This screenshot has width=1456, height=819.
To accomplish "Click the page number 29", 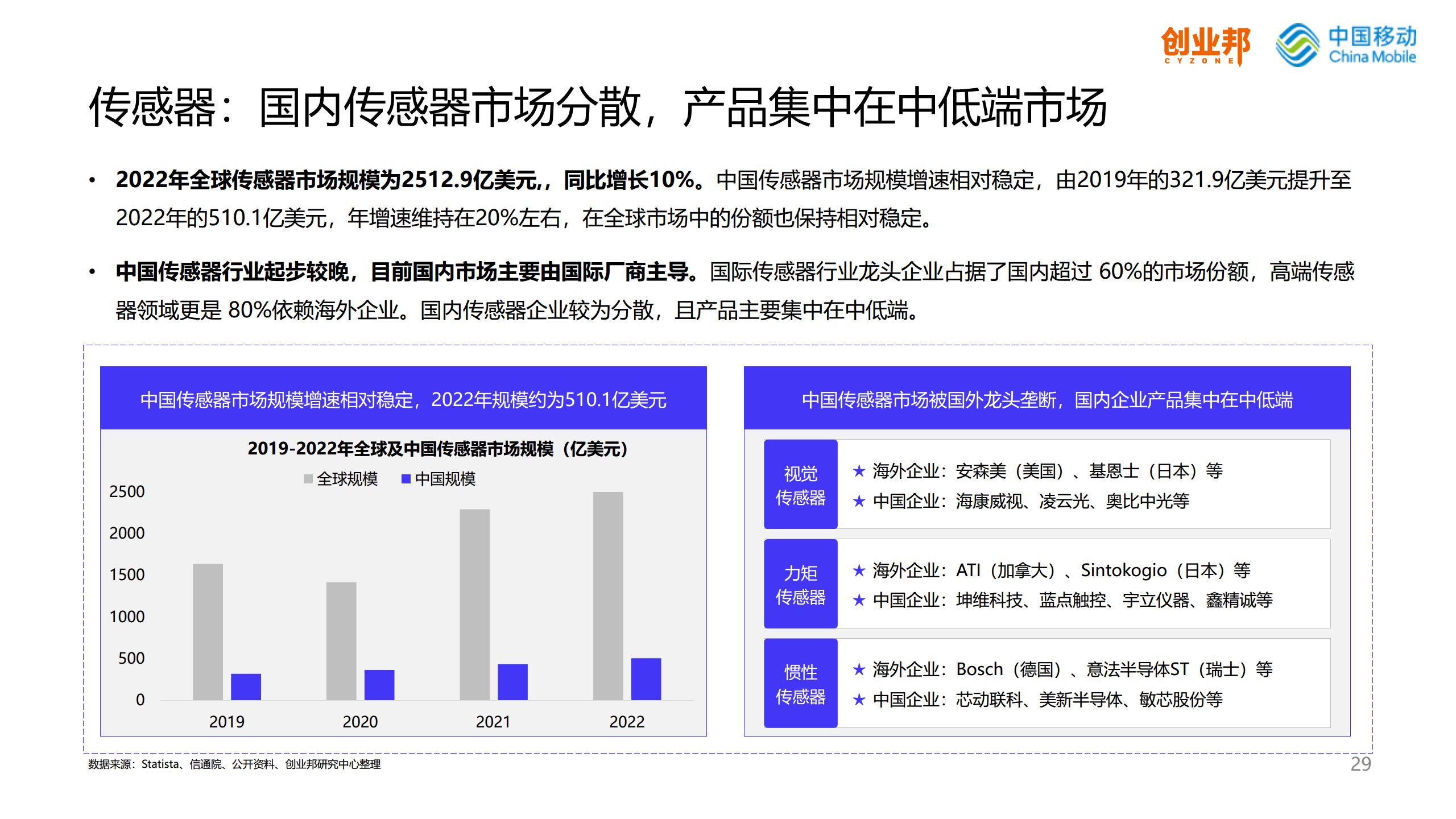I will tap(1361, 764).
